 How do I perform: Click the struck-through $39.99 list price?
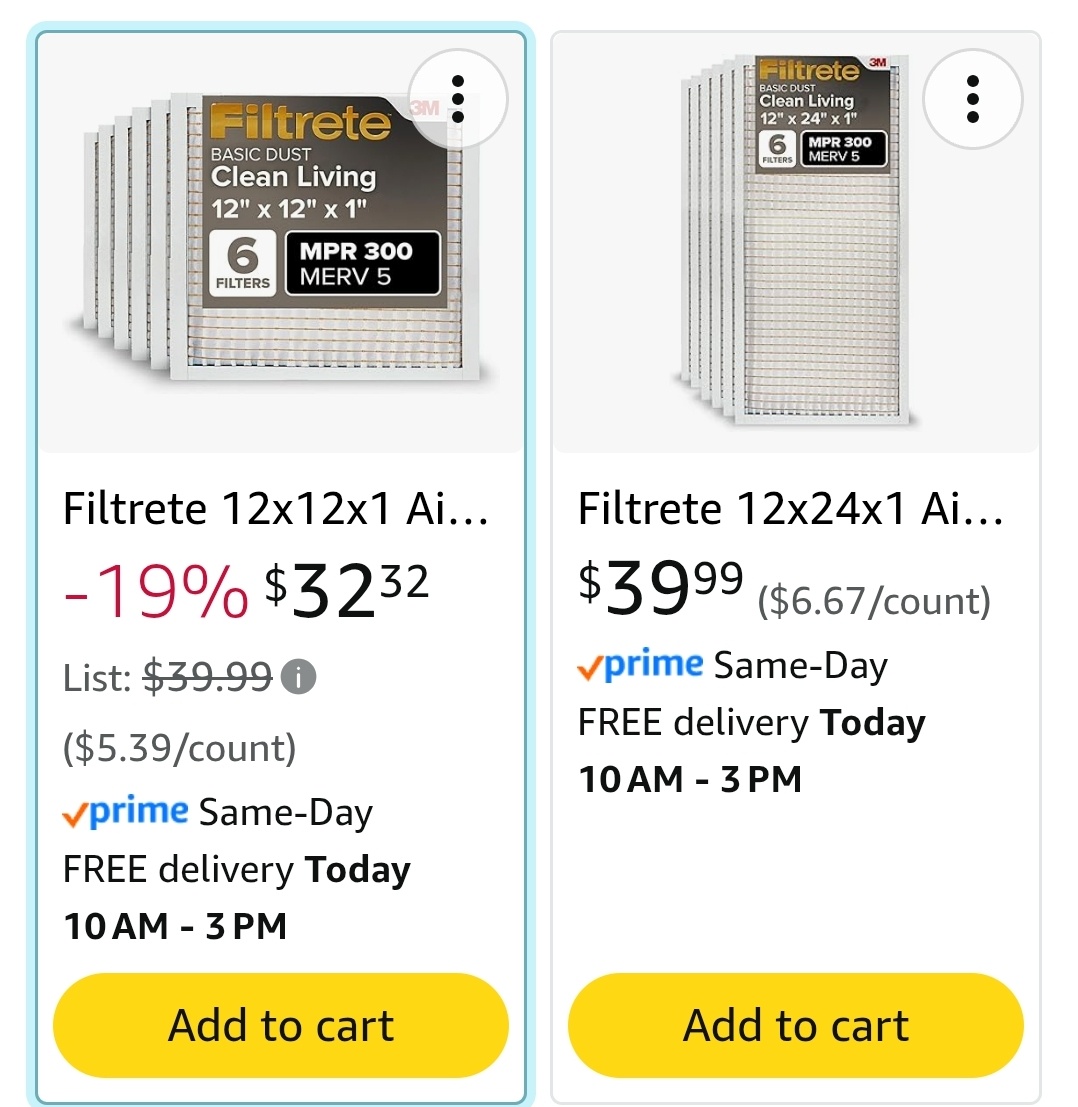[207, 678]
